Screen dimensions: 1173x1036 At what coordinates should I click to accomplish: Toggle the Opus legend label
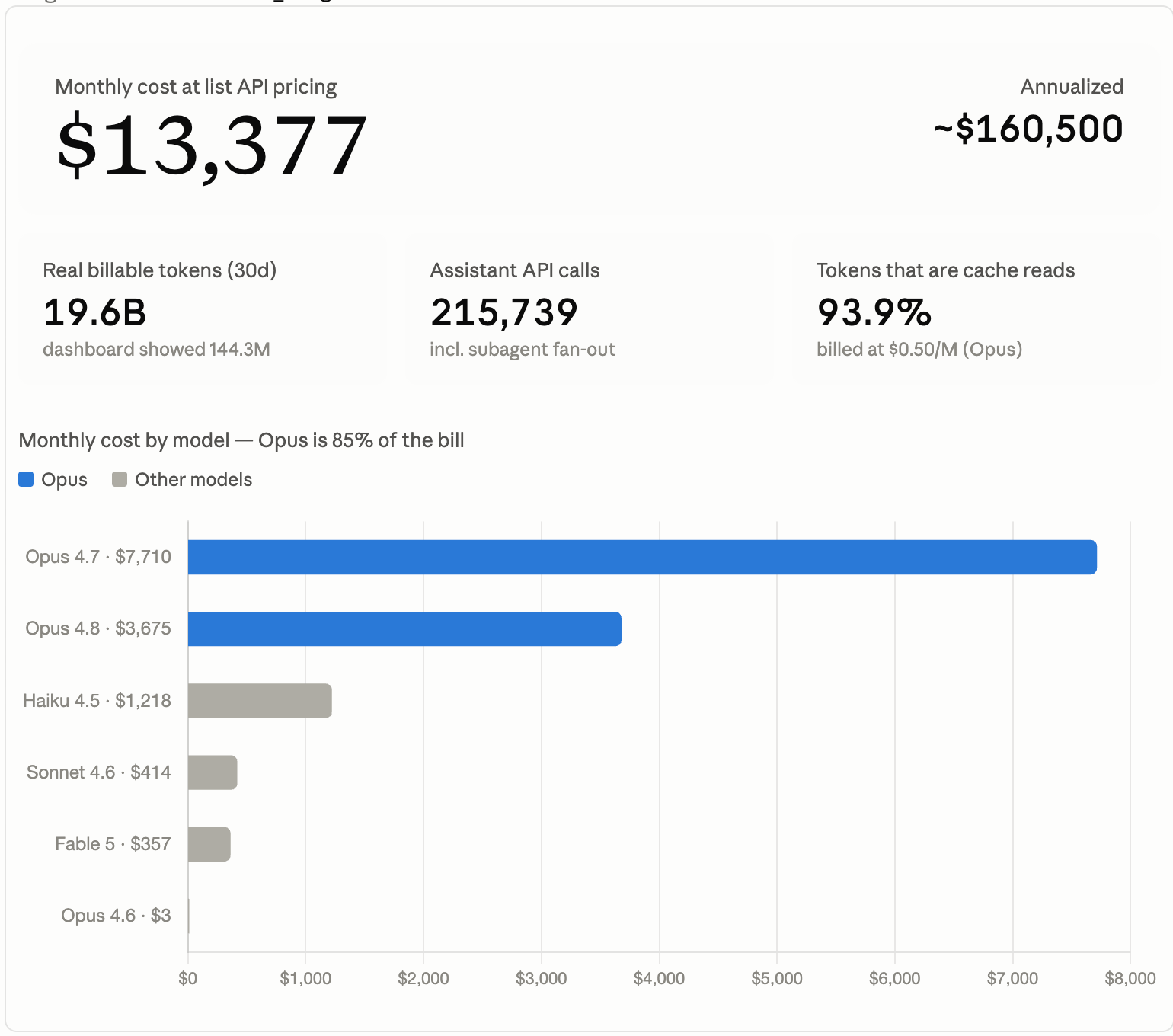(64, 479)
